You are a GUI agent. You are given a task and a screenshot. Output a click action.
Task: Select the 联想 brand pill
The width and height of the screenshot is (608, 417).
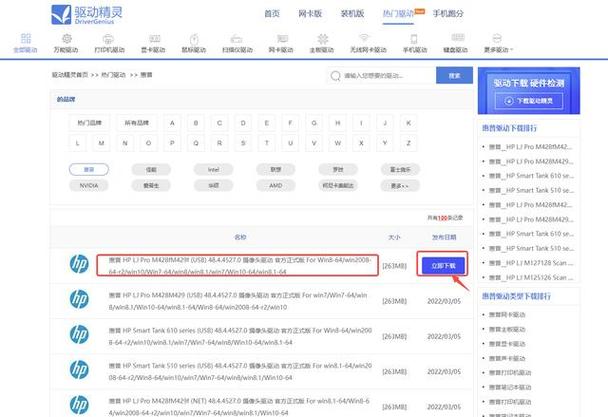tap(276, 170)
